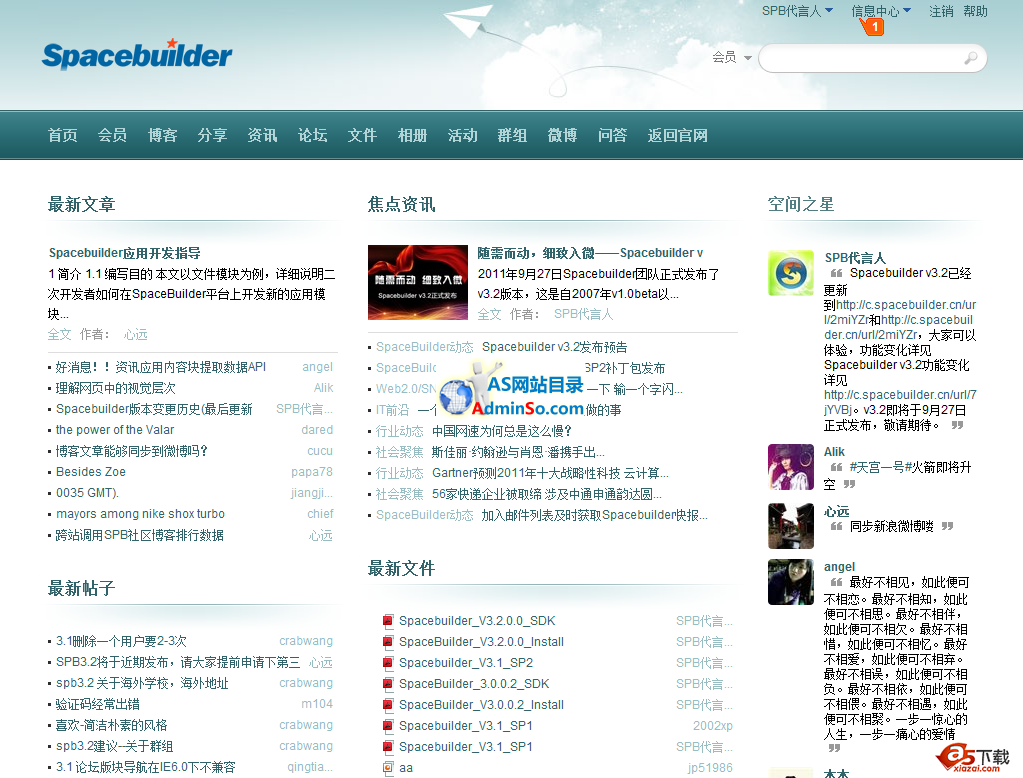Screen dimensions: 1023x778
Task: Open Alik's avatar picture
Action: 791,467
